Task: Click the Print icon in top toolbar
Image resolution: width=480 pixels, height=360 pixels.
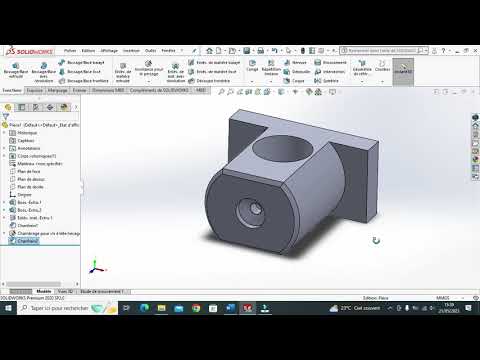Action: (x=261, y=51)
